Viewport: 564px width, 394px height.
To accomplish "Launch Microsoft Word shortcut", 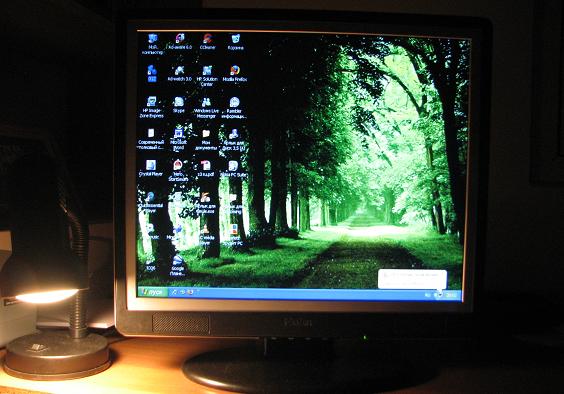I will pos(179,139).
